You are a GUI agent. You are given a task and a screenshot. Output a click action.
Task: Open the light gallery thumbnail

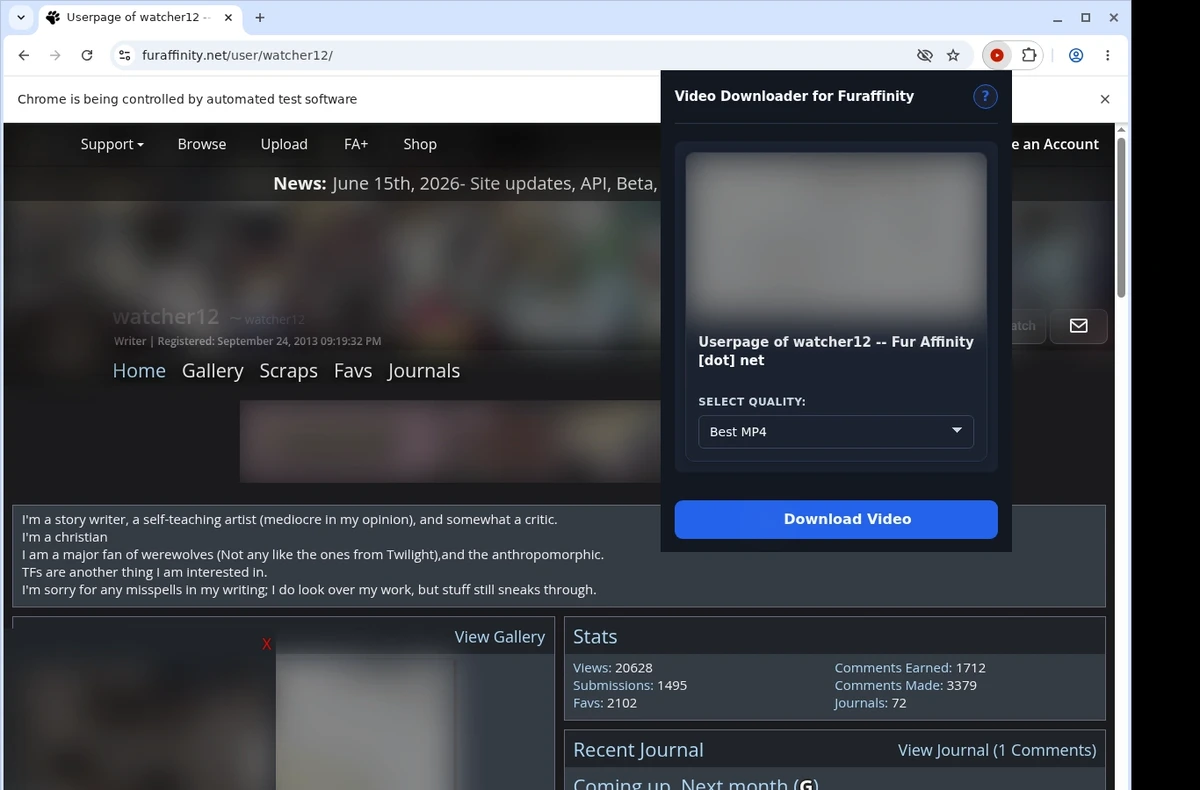[365, 722]
